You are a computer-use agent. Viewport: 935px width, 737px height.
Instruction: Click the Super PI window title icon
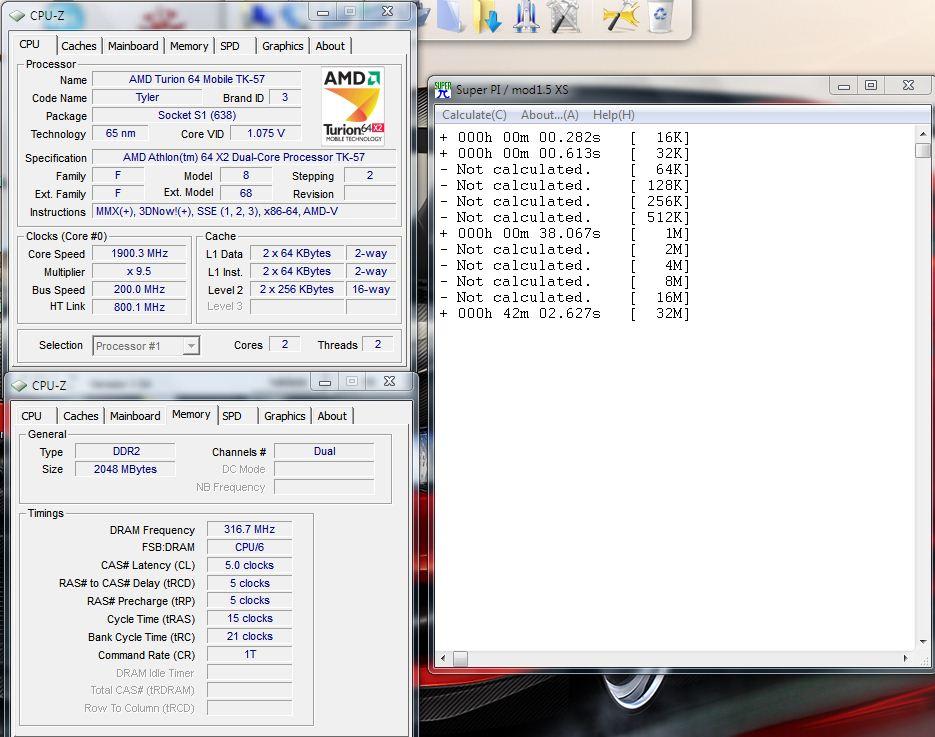(x=443, y=90)
